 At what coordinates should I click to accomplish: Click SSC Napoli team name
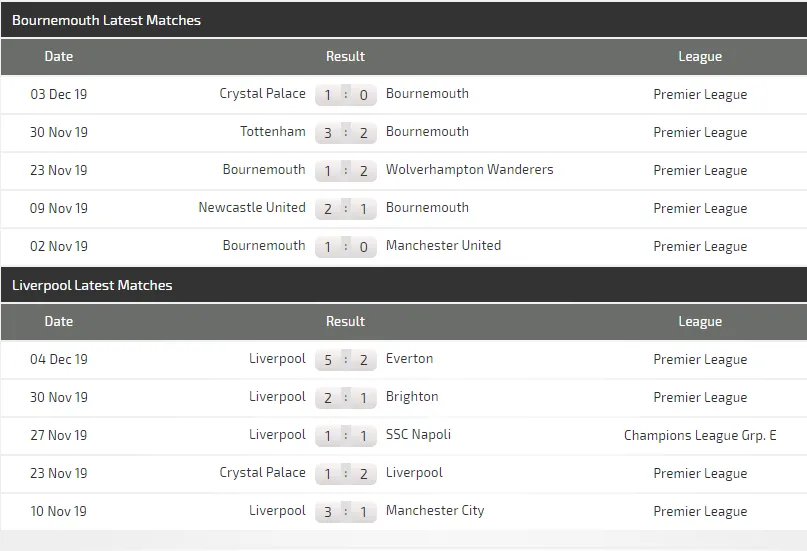click(x=418, y=435)
